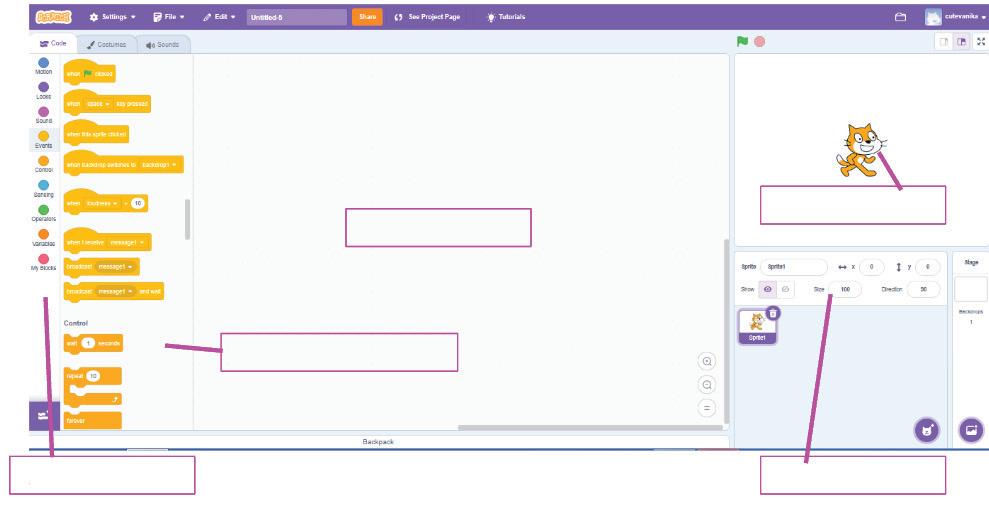This screenshot has height=511, width=989.
Task: Enter full screen stage mode
Action: coord(981,42)
